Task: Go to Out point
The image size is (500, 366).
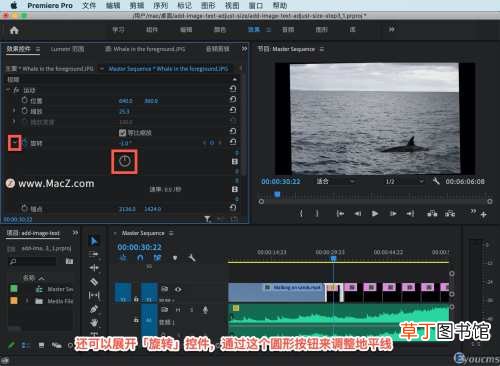Action: click(411, 213)
